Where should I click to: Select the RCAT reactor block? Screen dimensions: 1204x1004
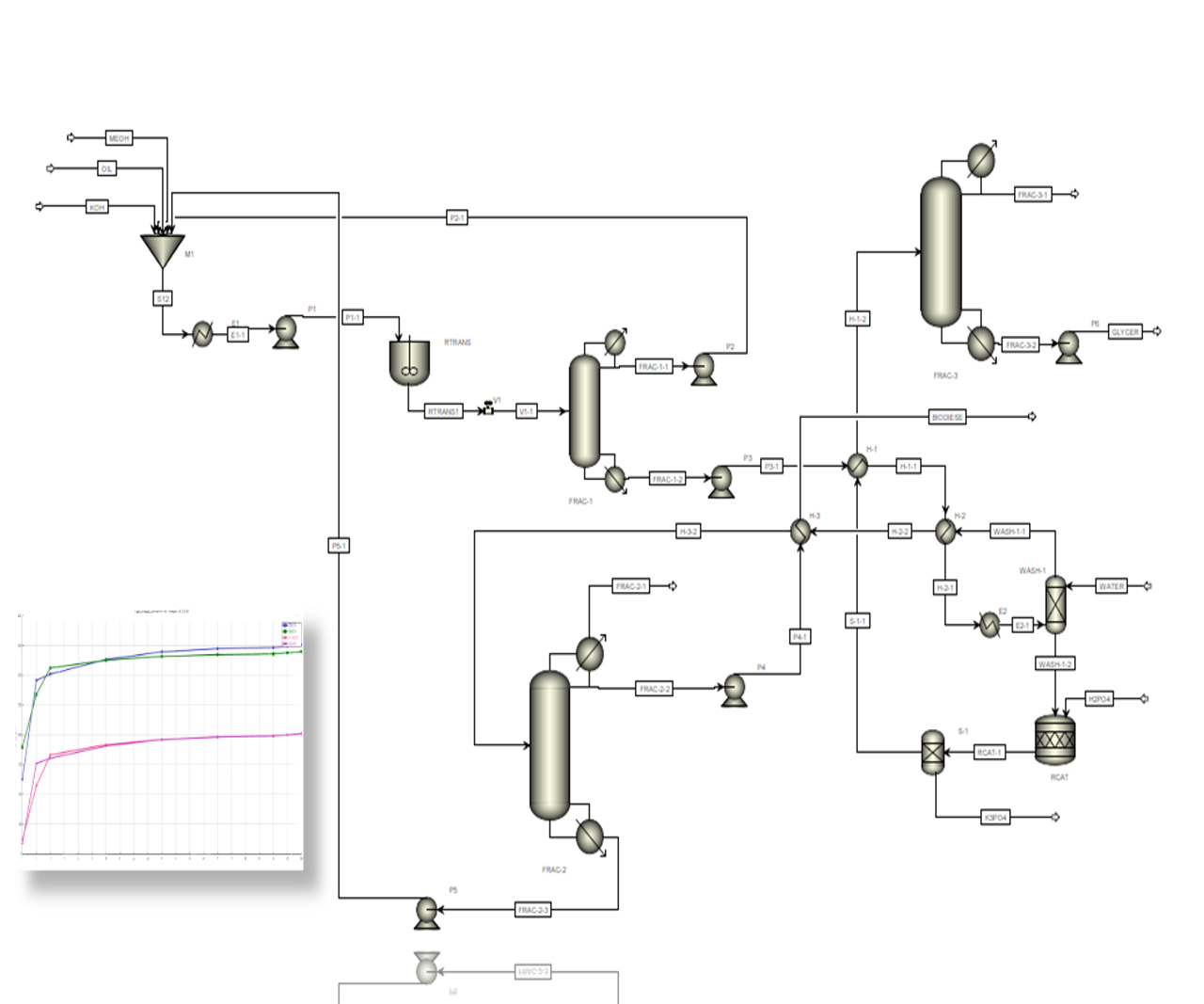coord(1054,740)
